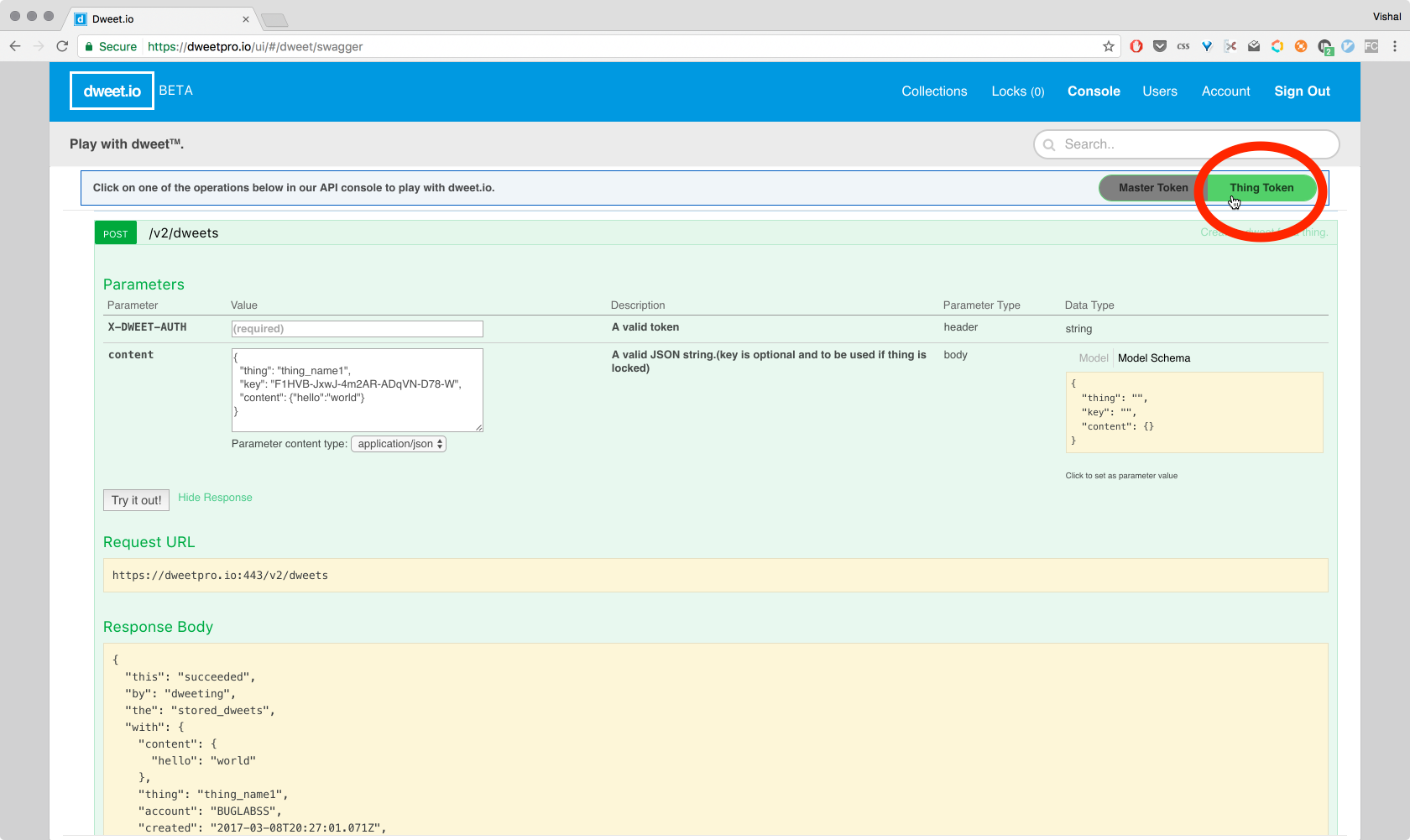This screenshot has height=840, width=1410.
Task: Click the Vishal profile name
Action: click(1386, 17)
